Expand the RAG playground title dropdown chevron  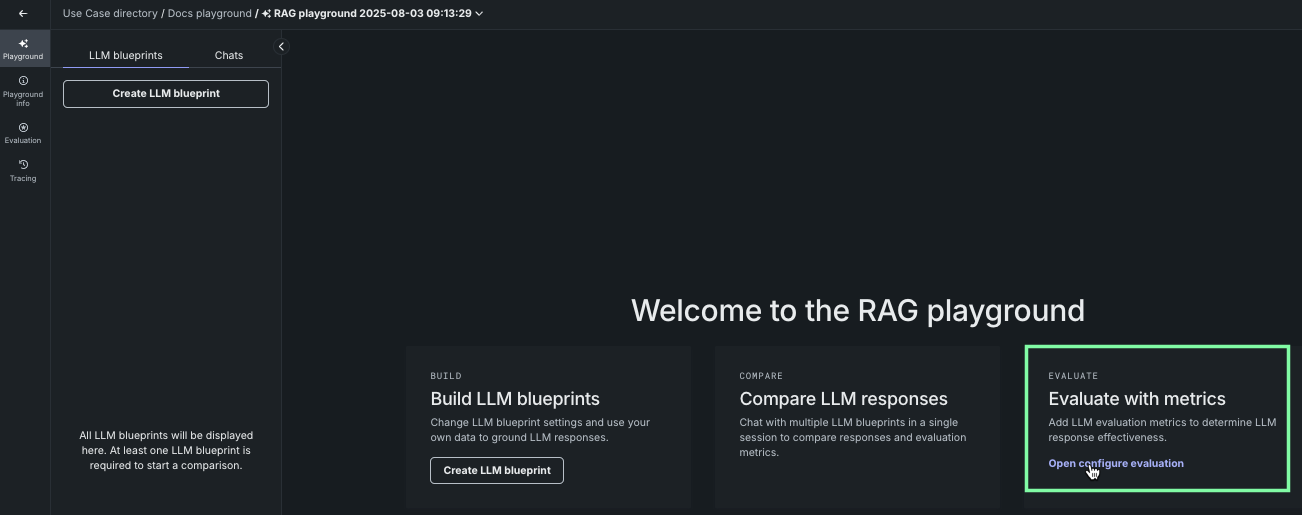click(480, 14)
